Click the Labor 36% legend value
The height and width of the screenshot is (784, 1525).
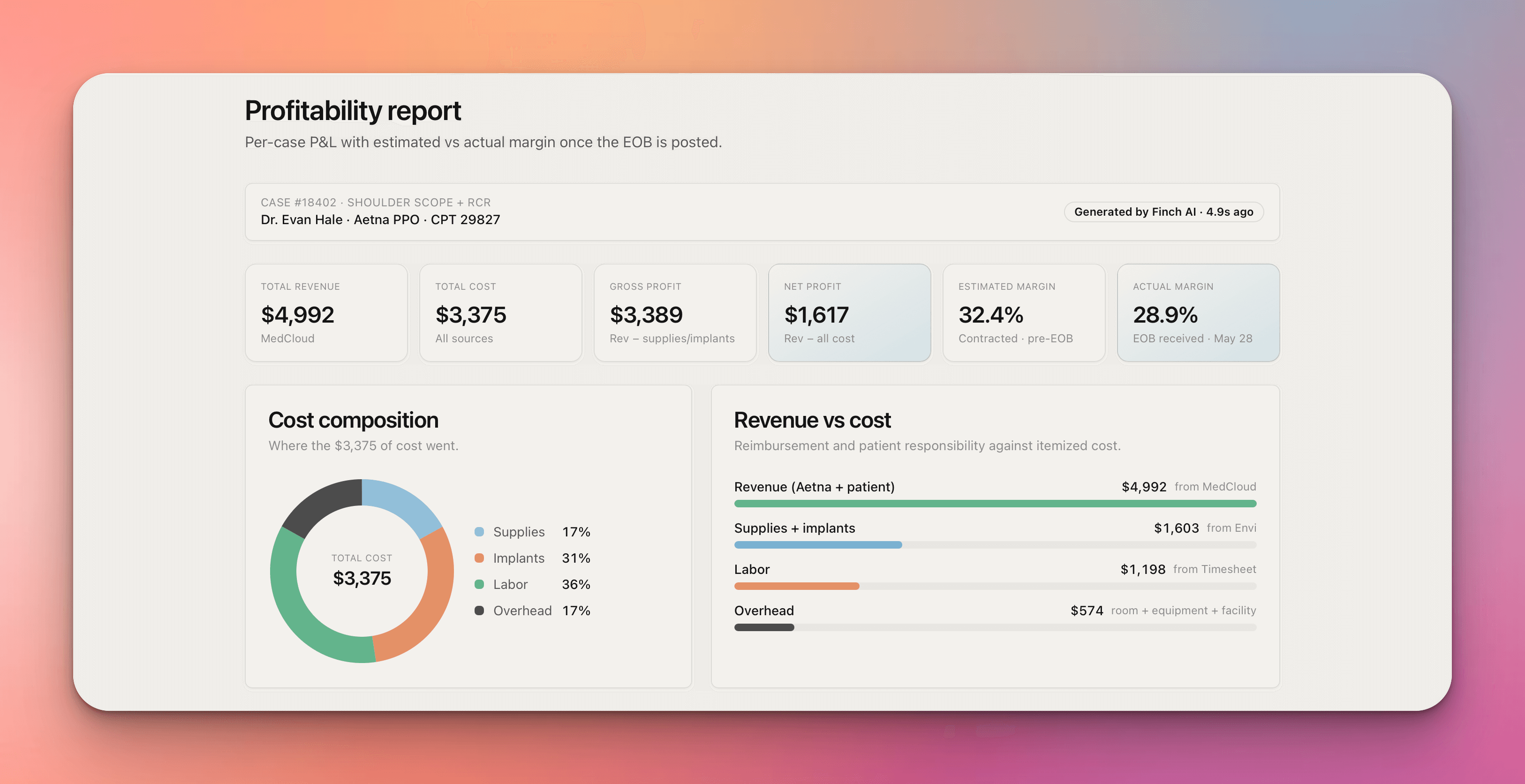(576, 584)
